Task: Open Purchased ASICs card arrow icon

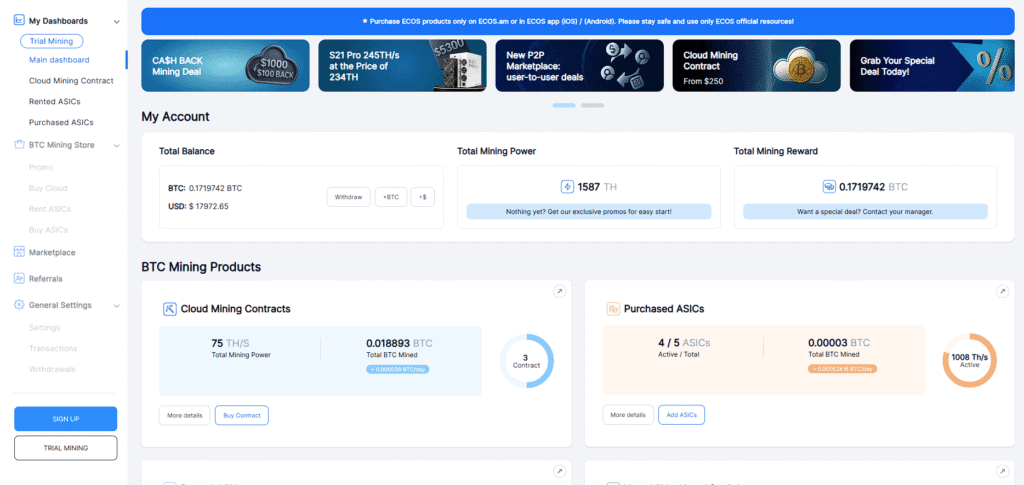Action: coord(1002,291)
